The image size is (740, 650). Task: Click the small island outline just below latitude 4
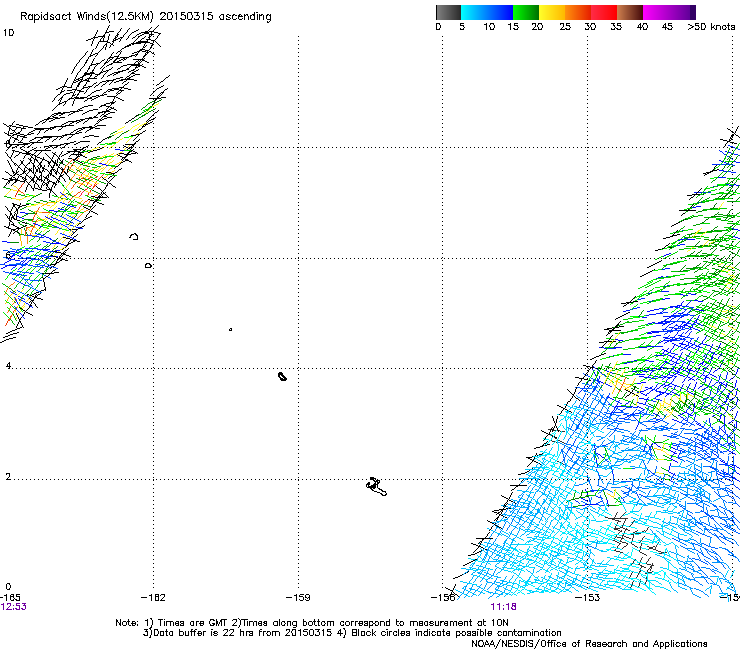click(282, 376)
